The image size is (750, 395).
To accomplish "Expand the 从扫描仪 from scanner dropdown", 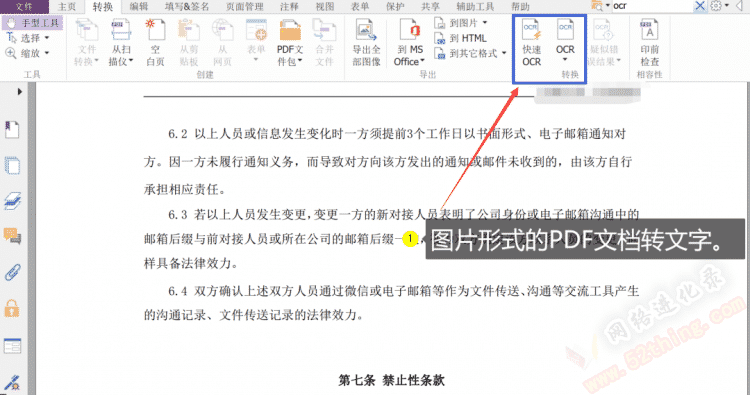I will click(x=131, y=61).
